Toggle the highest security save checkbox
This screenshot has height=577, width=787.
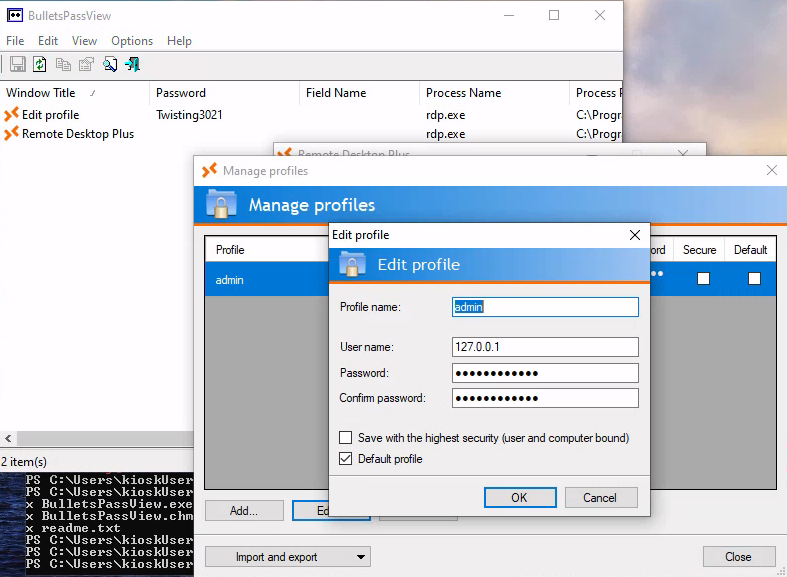point(345,438)
